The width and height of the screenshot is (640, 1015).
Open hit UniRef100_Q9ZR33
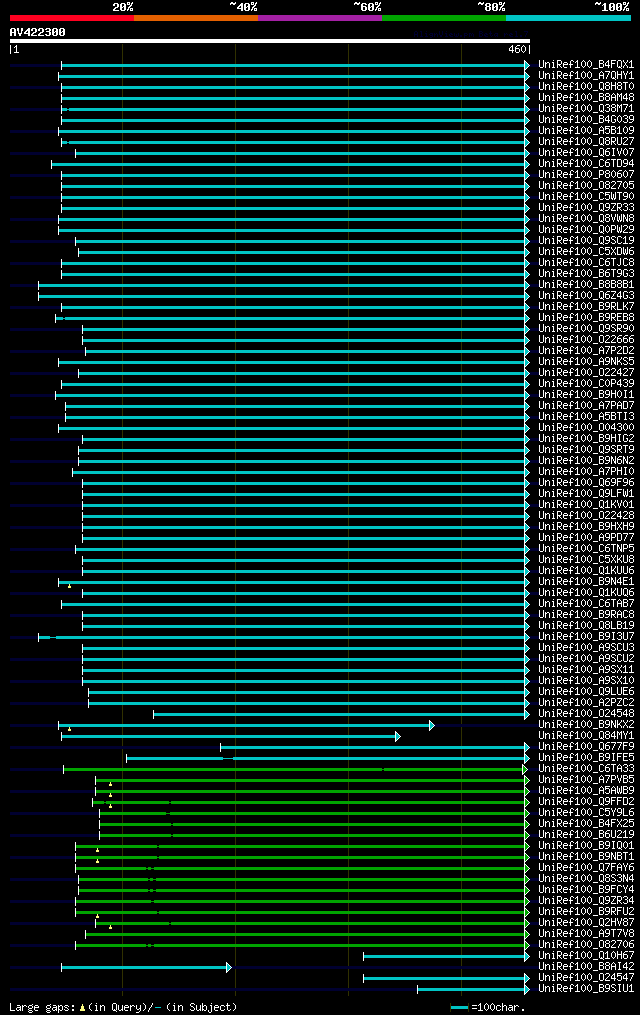[586, 208]
